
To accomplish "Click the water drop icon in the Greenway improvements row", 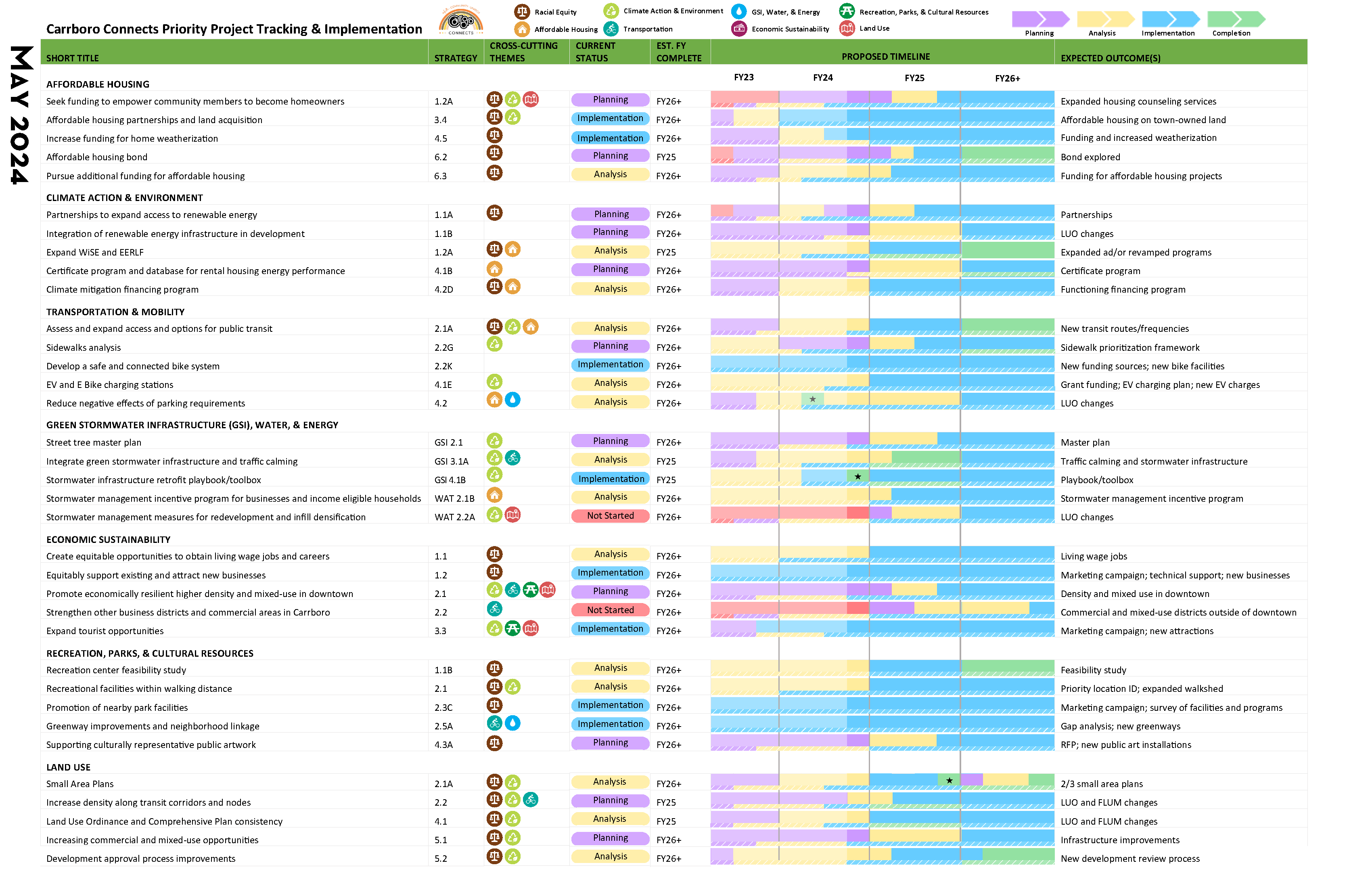I will point(512,723).
